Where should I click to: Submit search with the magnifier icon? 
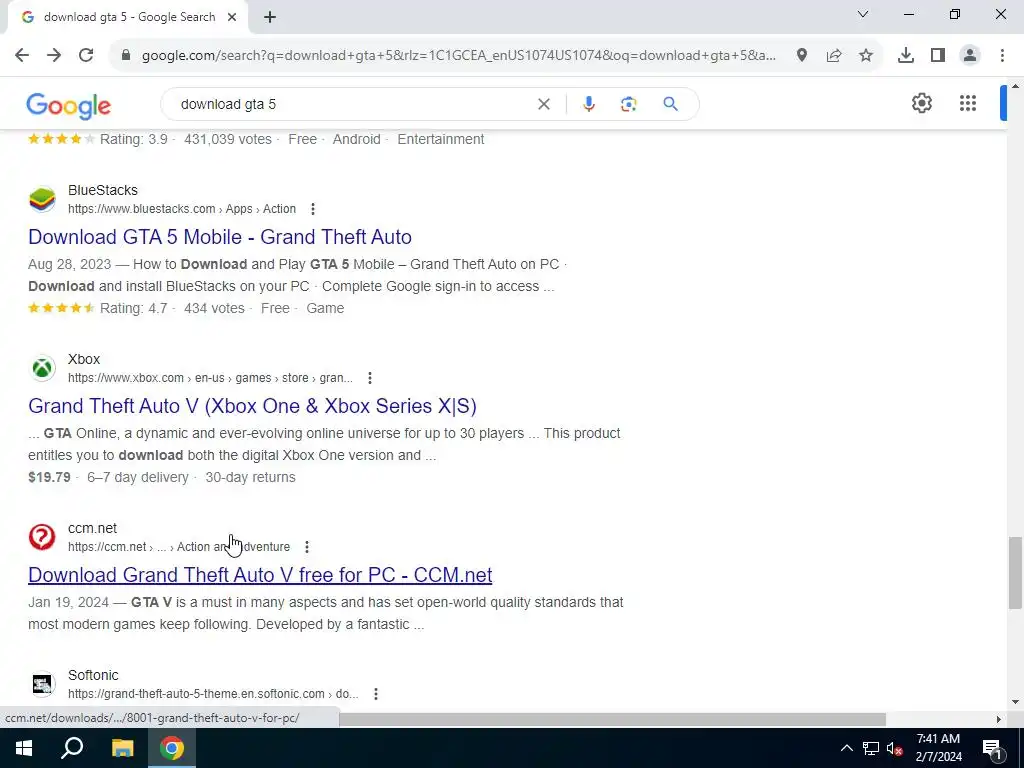[670, 104]
